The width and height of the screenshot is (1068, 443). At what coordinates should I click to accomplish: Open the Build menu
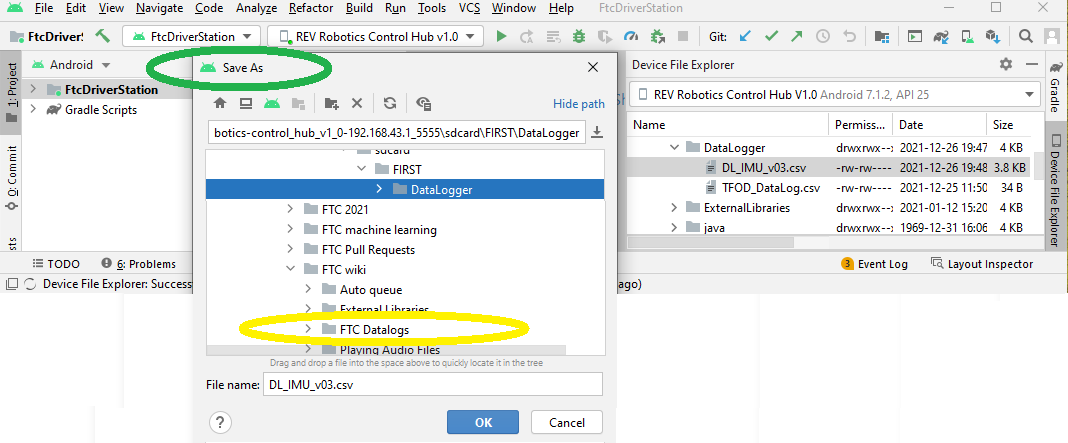tap(359, 8)
